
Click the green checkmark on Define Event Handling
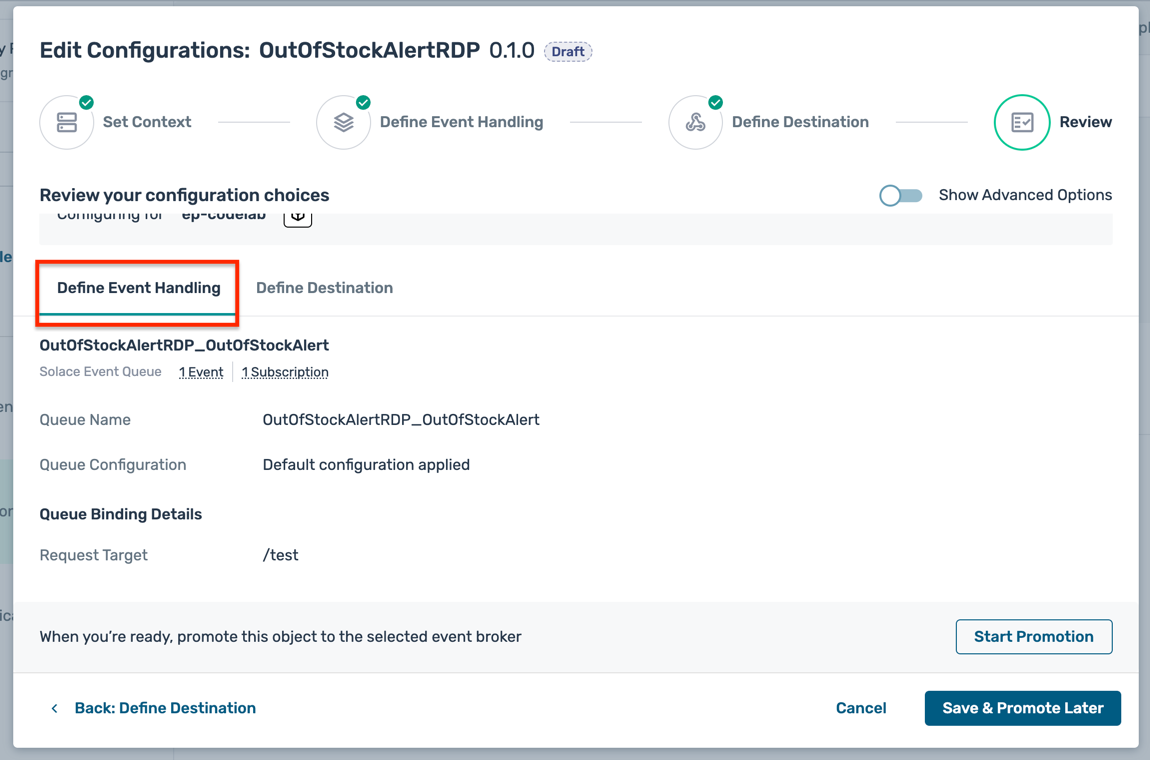click(362, 101)
